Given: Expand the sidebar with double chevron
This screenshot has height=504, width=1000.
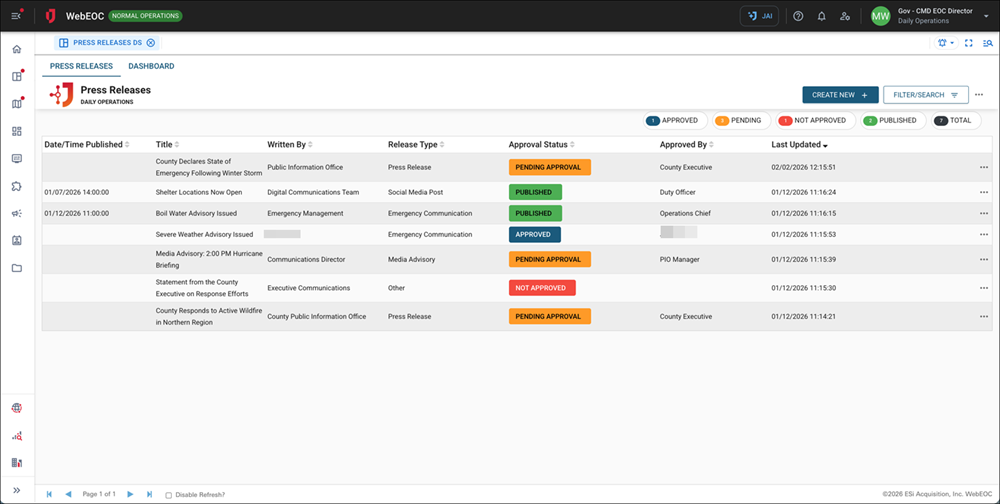Looking at the screenshot, I should [17, 490].
